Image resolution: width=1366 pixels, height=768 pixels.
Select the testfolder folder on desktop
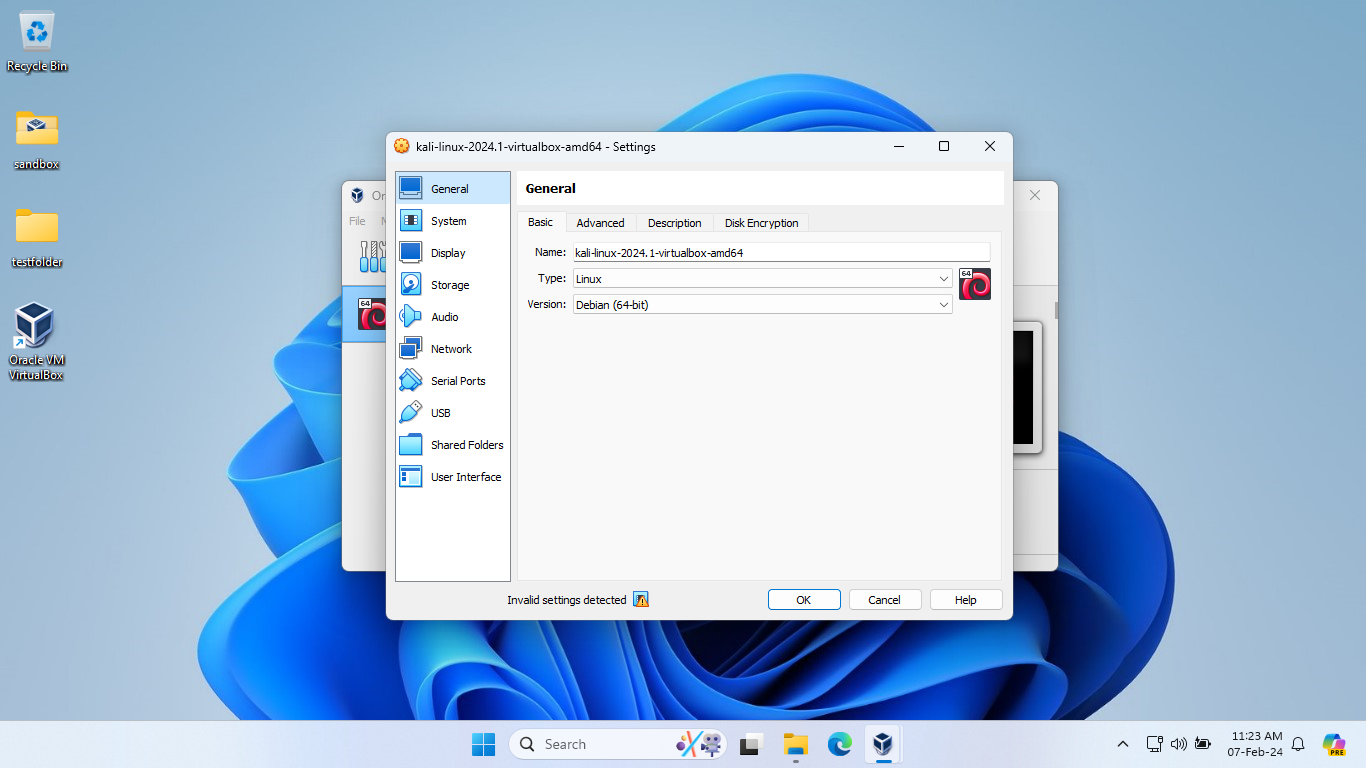(x=37, y=238)
